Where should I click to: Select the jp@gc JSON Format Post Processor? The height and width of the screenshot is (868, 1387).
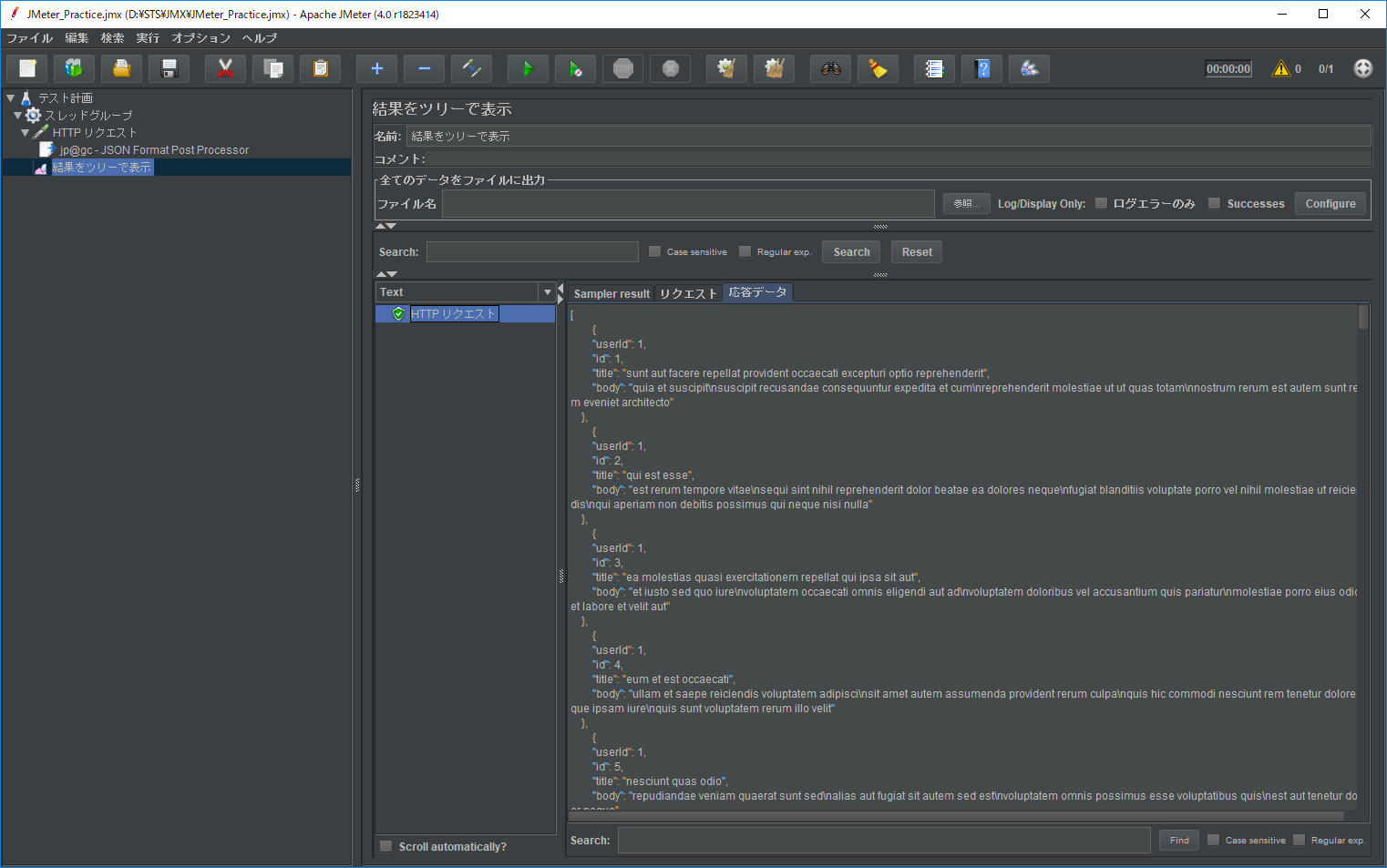tap(155, 149)
